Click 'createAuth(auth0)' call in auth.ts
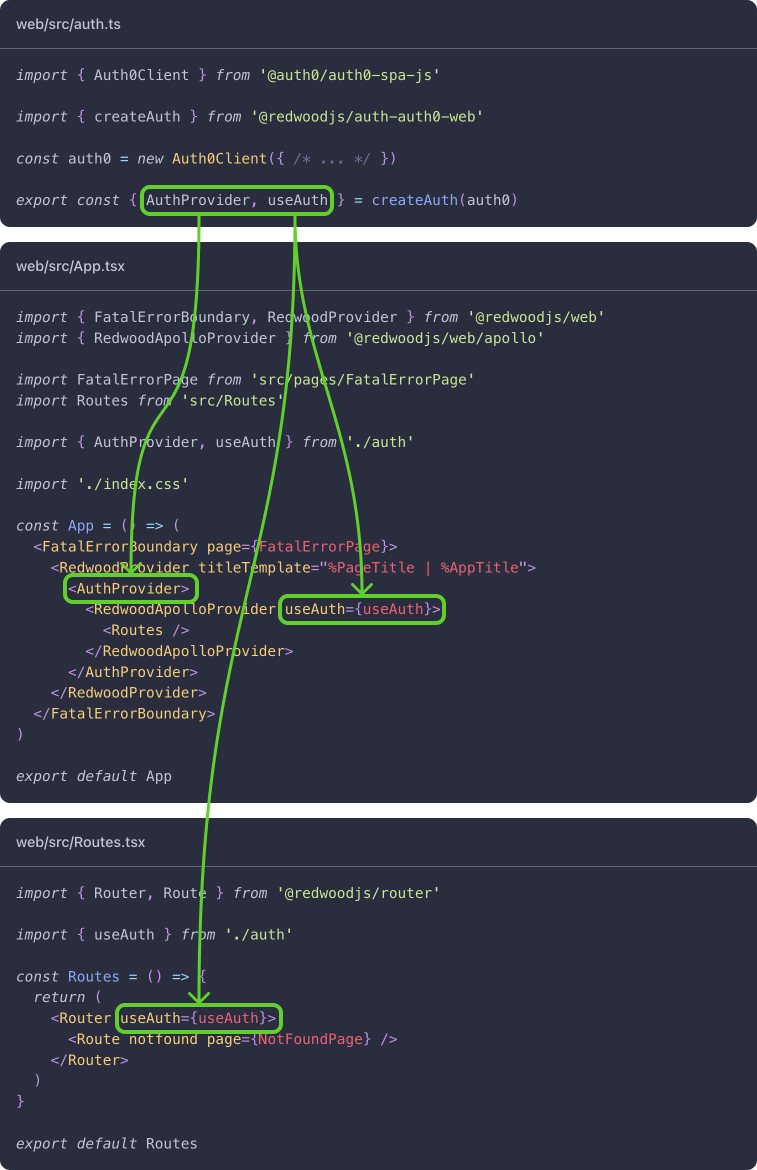 pos(445,200)
